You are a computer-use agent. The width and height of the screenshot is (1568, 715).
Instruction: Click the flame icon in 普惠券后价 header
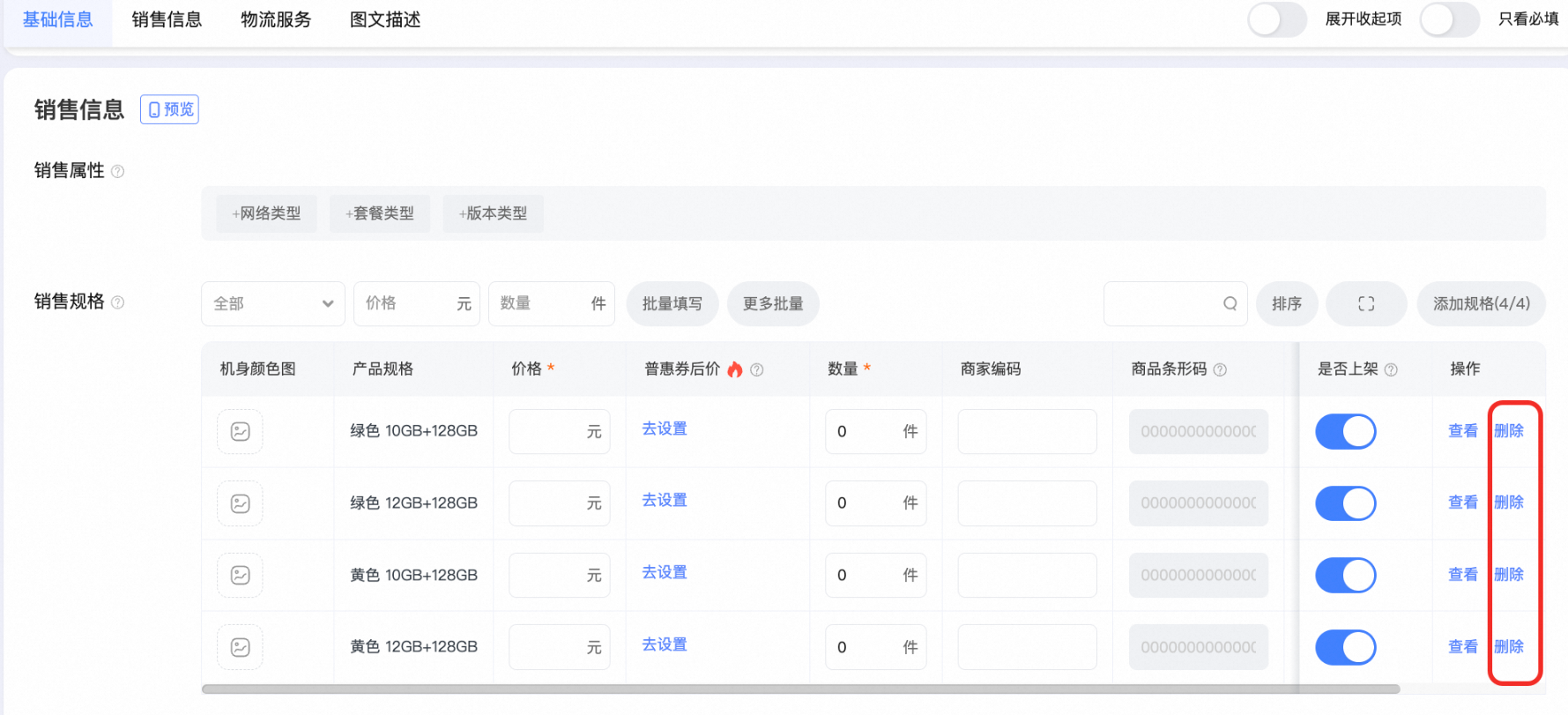735,369
